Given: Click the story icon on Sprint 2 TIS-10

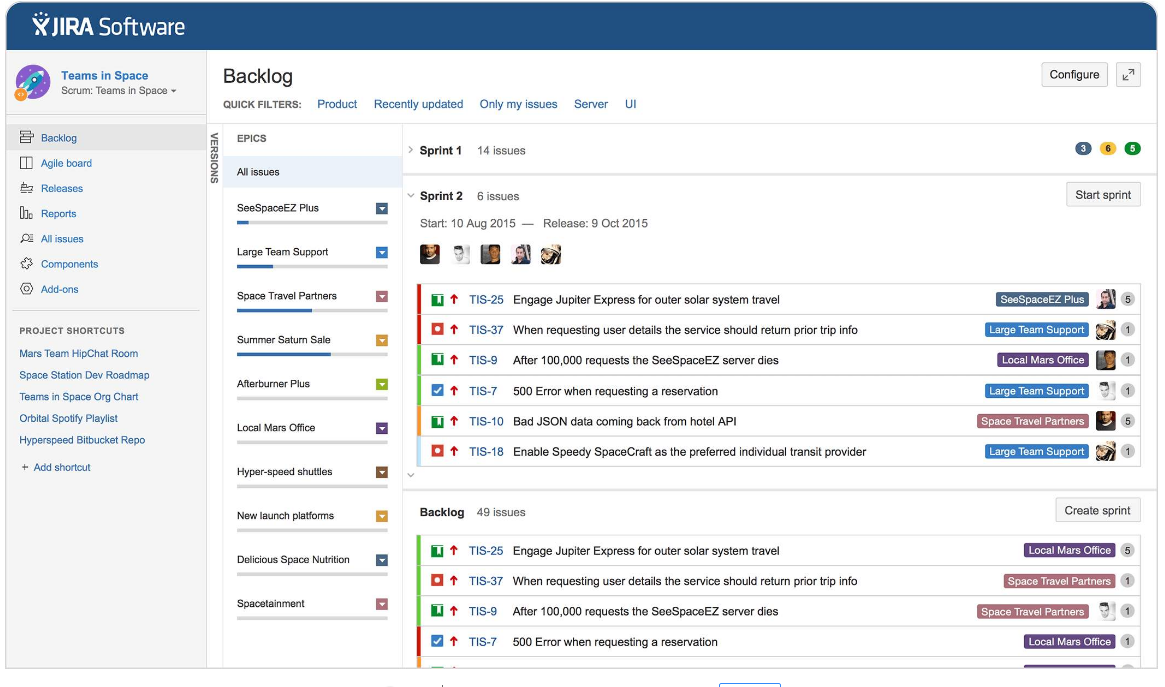Looking at the screenshot, I should (438, 421).
